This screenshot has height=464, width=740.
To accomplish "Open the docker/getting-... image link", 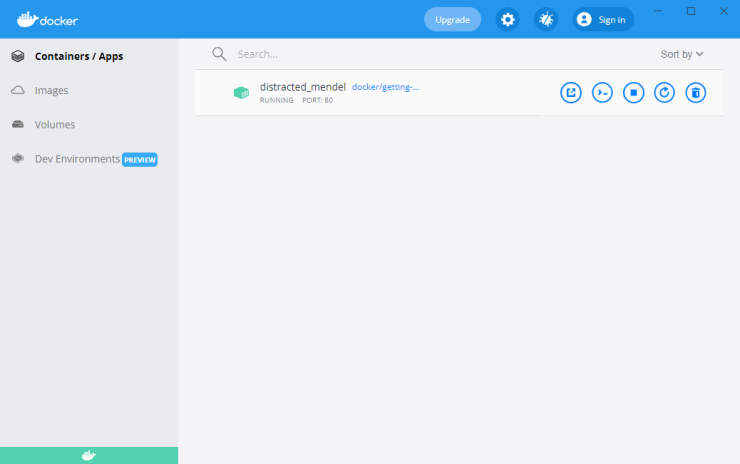I will [386, 87].
